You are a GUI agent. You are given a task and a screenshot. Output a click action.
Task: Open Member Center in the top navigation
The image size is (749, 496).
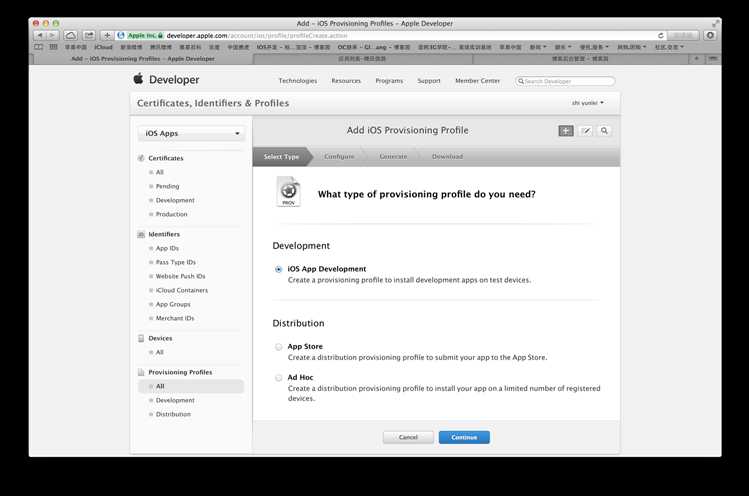click(x=477, y=81)
